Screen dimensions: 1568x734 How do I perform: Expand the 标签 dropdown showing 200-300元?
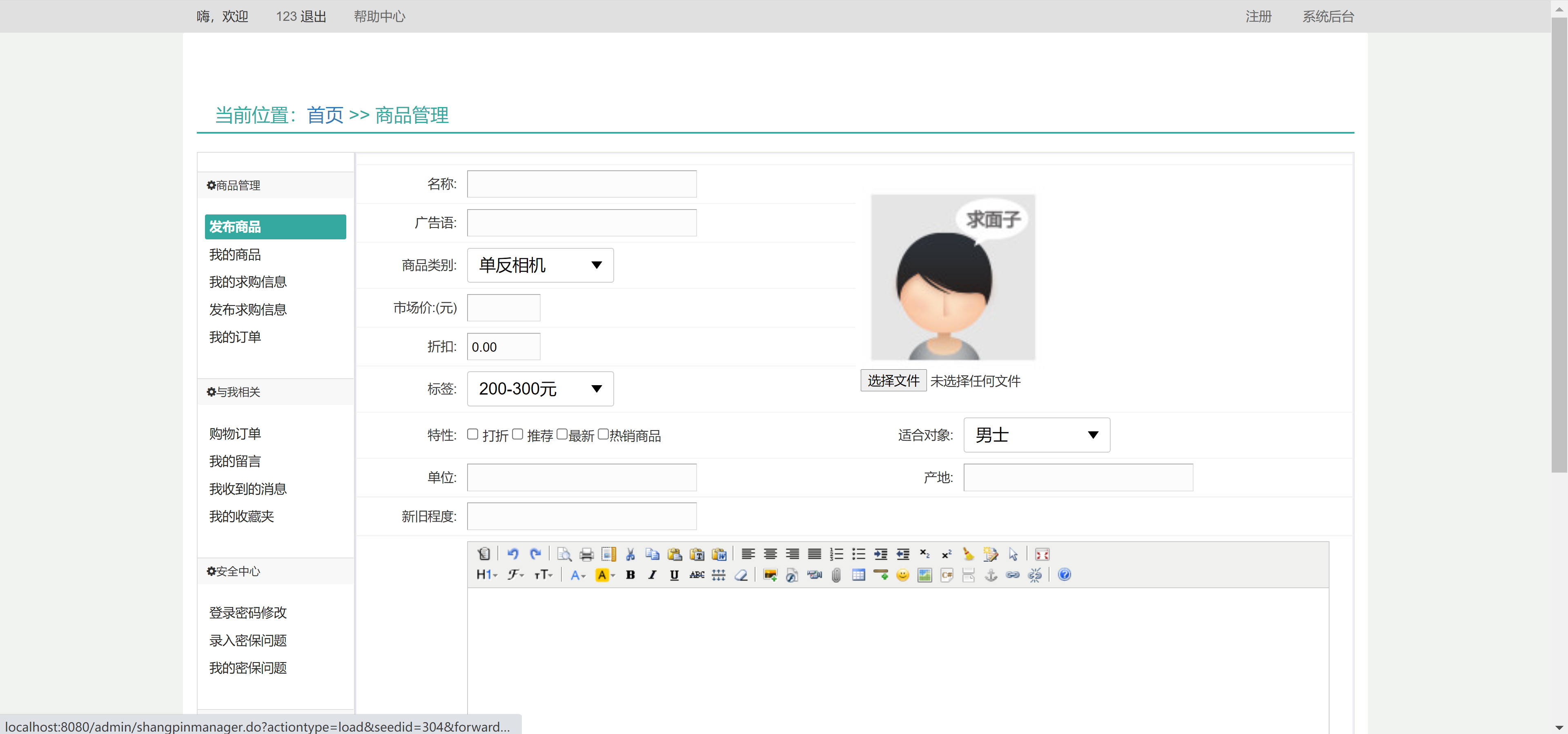[x=540, y=388]
